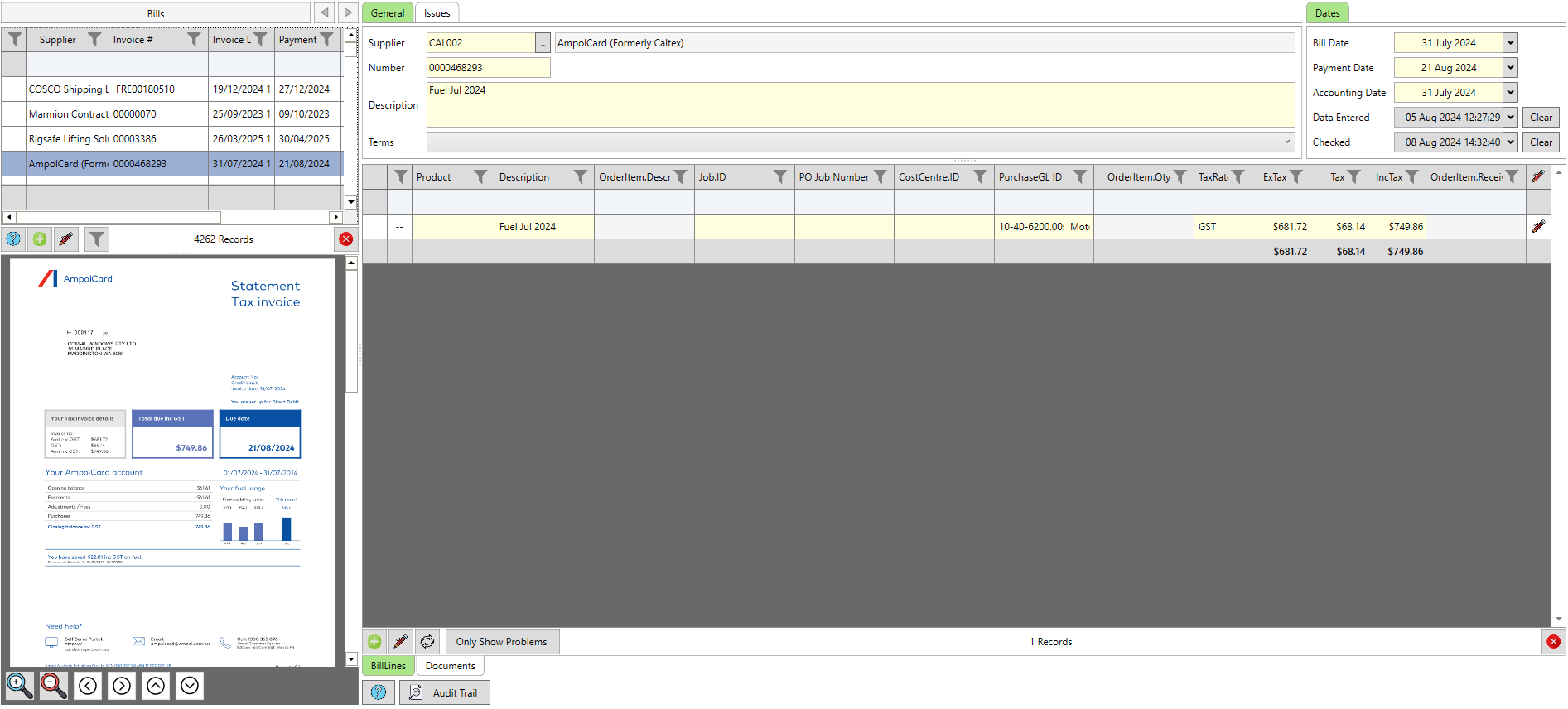This screenshot has height=709, width=1568.
Task: Go to next page of document
Action: pos(122,686)
